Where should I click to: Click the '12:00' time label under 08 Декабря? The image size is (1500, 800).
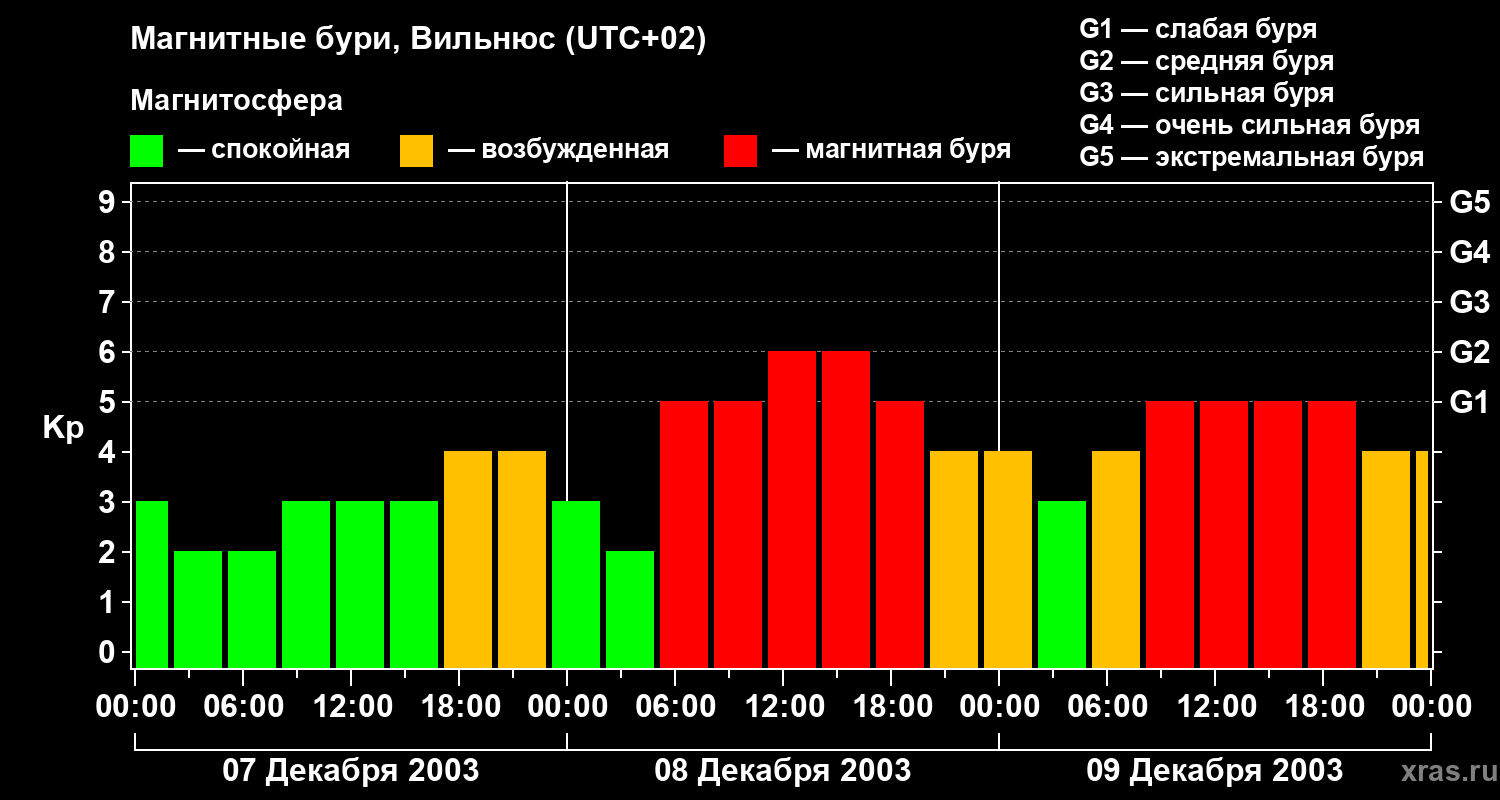pyautogui.click(x=783, y=706)
